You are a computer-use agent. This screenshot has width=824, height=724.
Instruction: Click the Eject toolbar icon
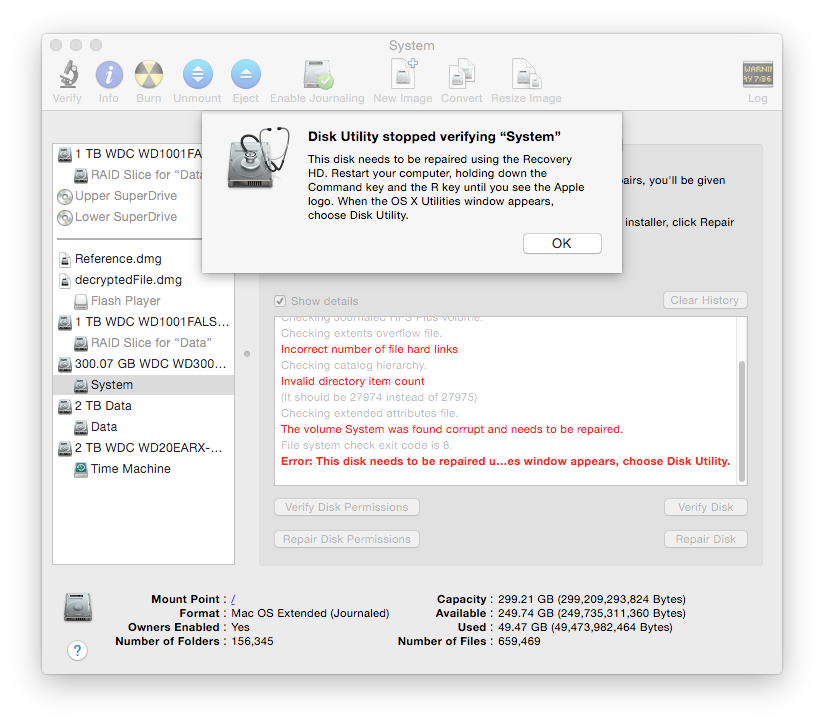pyautogui.click(x=245, y=75)
